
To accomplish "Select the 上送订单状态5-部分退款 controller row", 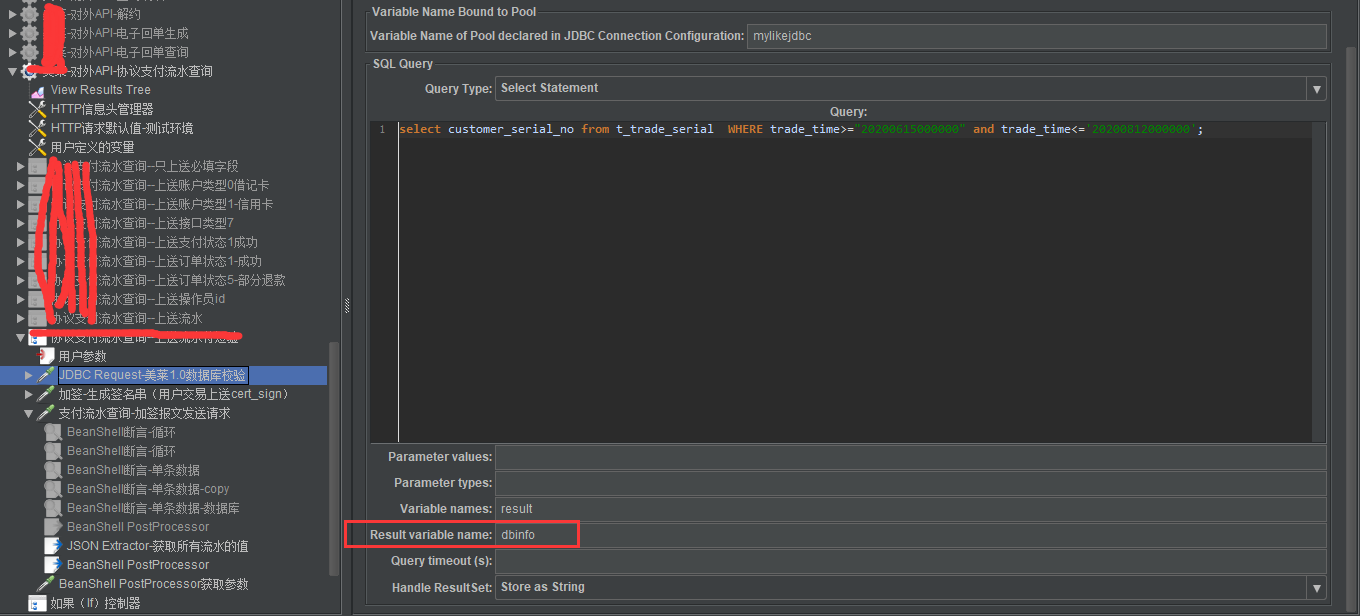I will (x=167, y=280).
